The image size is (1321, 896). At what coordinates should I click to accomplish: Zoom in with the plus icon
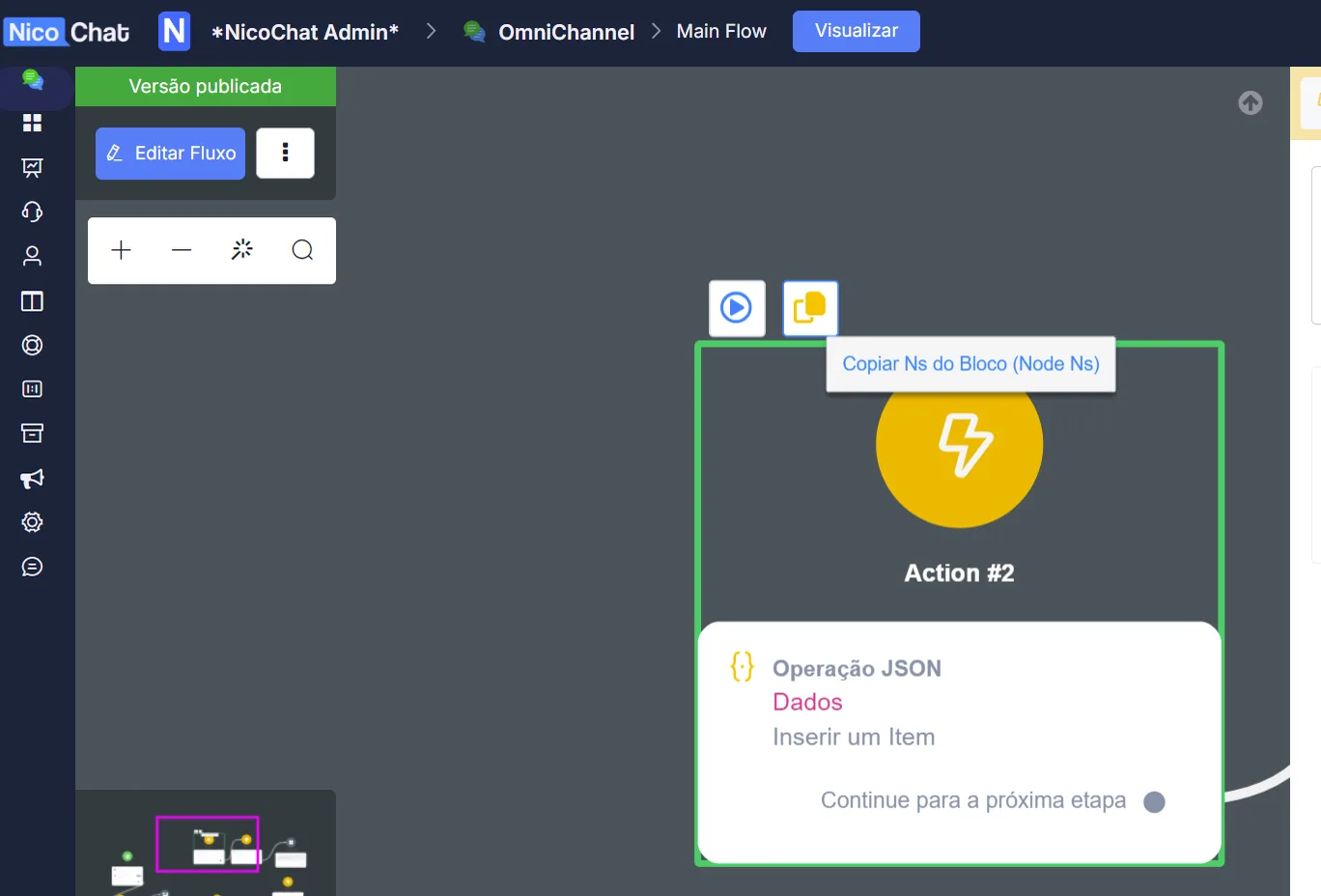pyautogui.click(x=121, y=250)
